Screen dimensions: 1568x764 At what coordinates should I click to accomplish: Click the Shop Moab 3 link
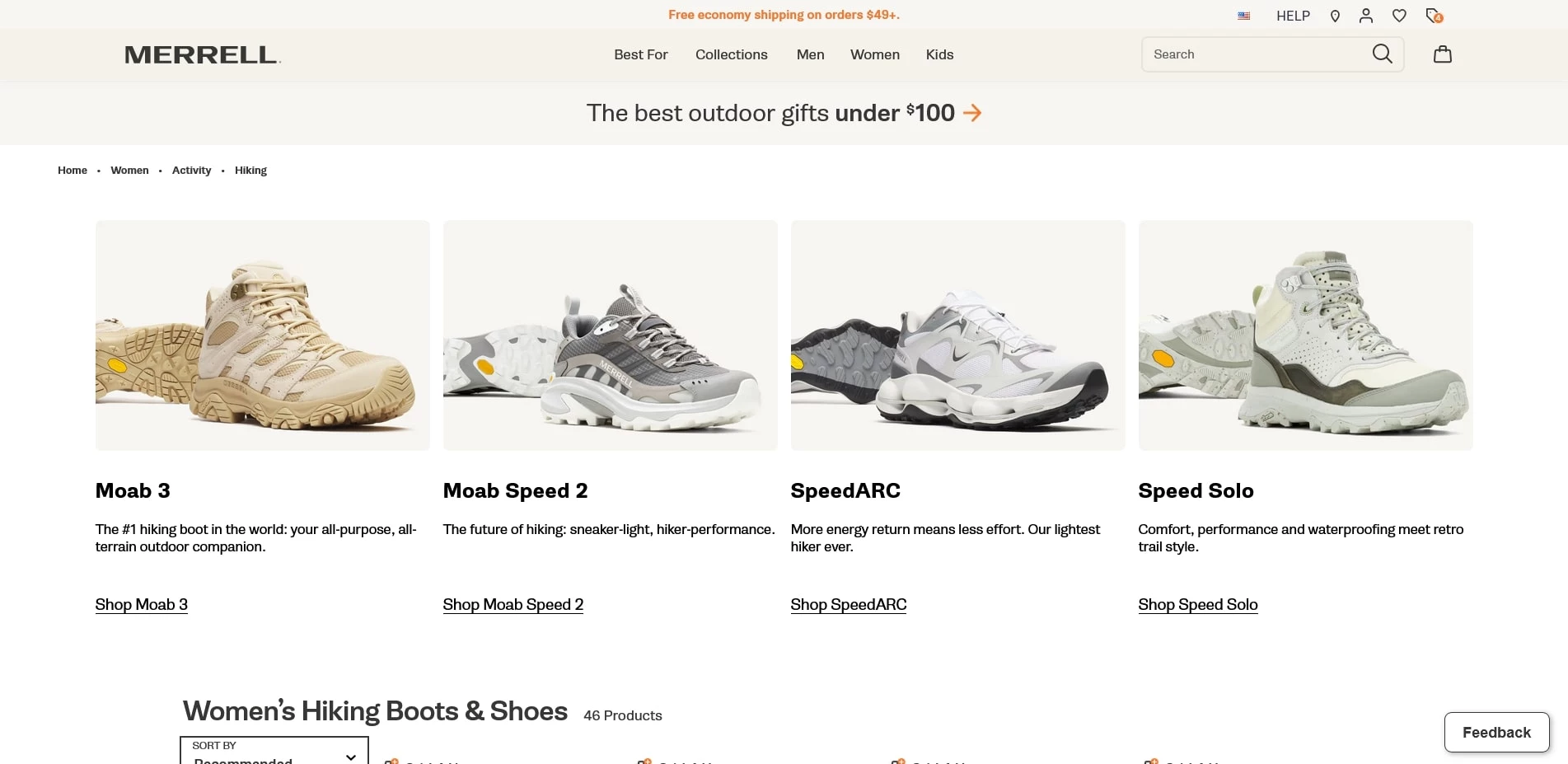[x=141, y=604]
